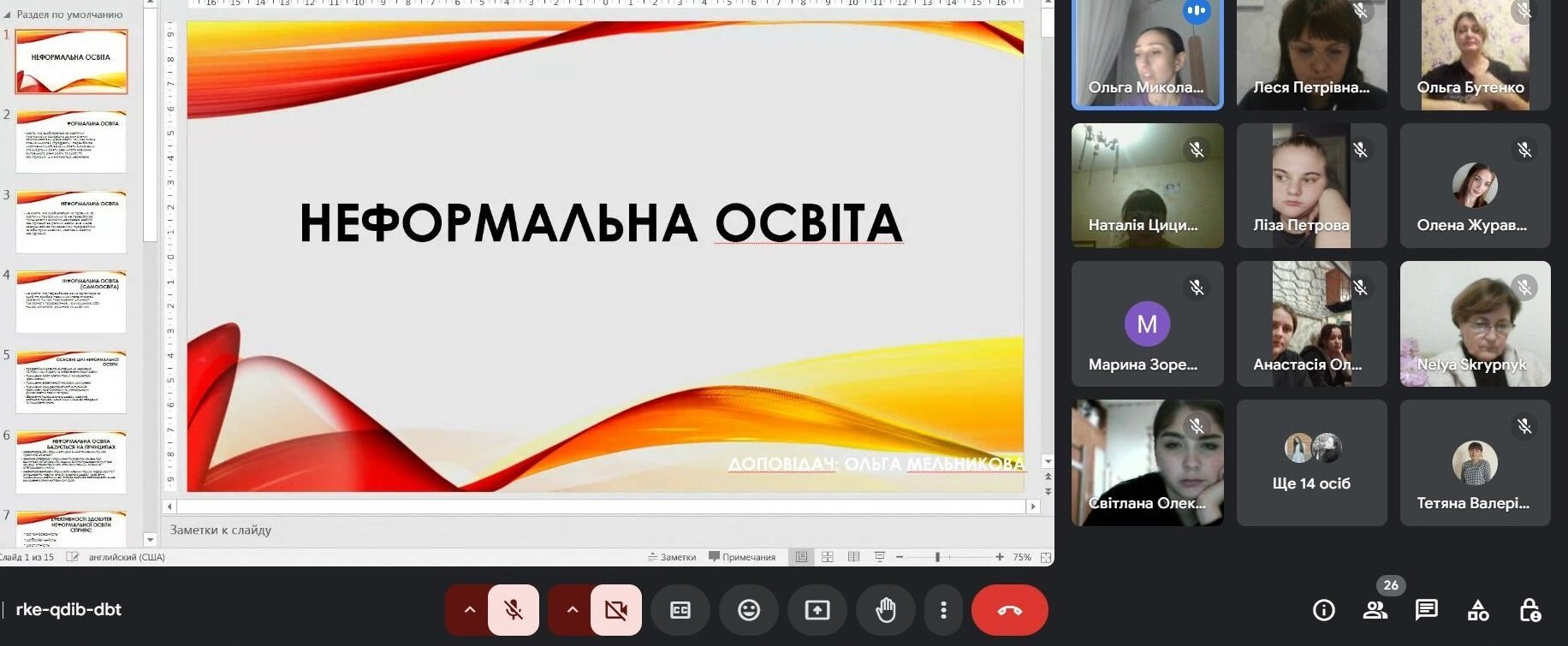This screenshot has width=1568, height=646.
Task: Select slide 3 thumbnail in the panel
Action: point(71,222)
